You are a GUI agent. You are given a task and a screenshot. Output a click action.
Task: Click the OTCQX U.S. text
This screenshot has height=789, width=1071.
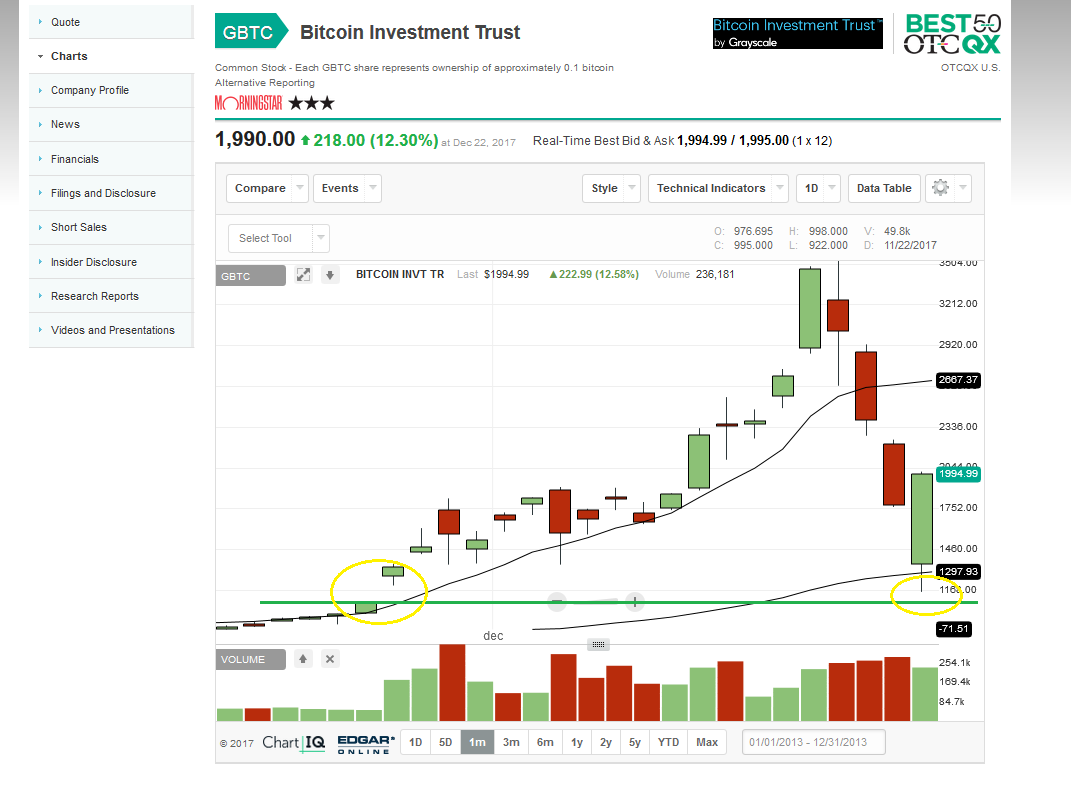970,68
